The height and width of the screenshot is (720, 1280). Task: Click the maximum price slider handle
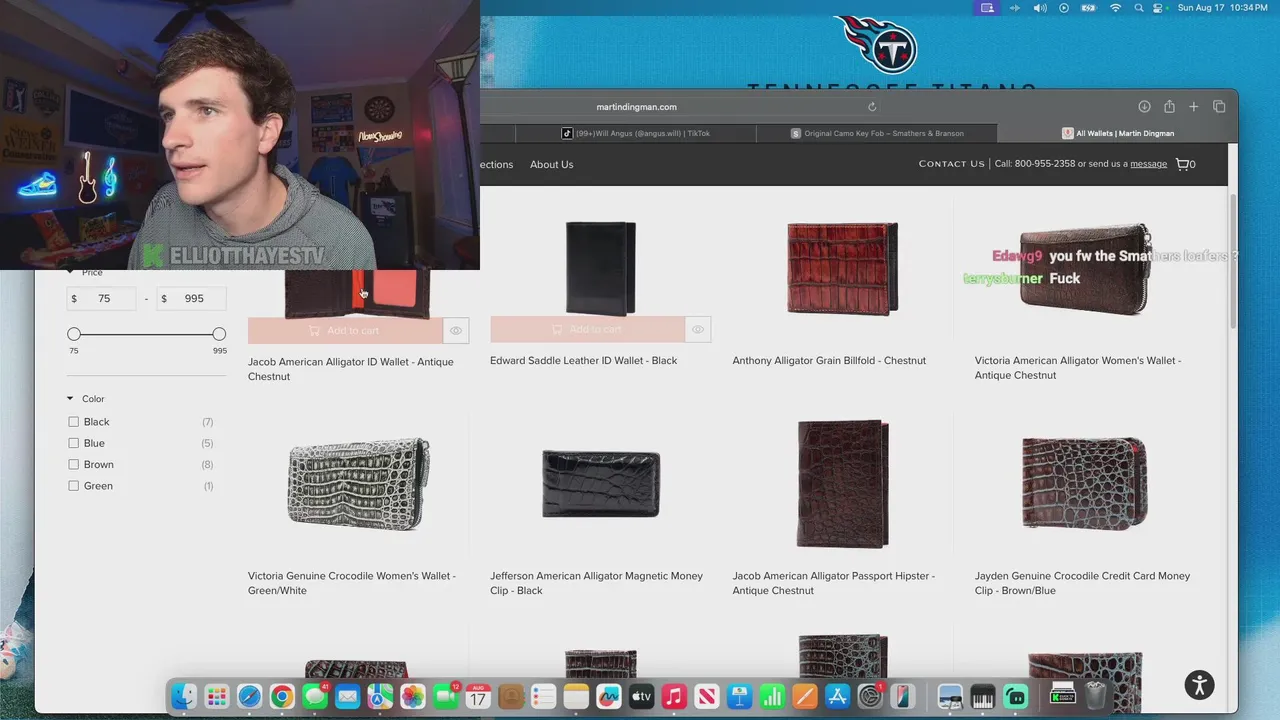point(219,334)
